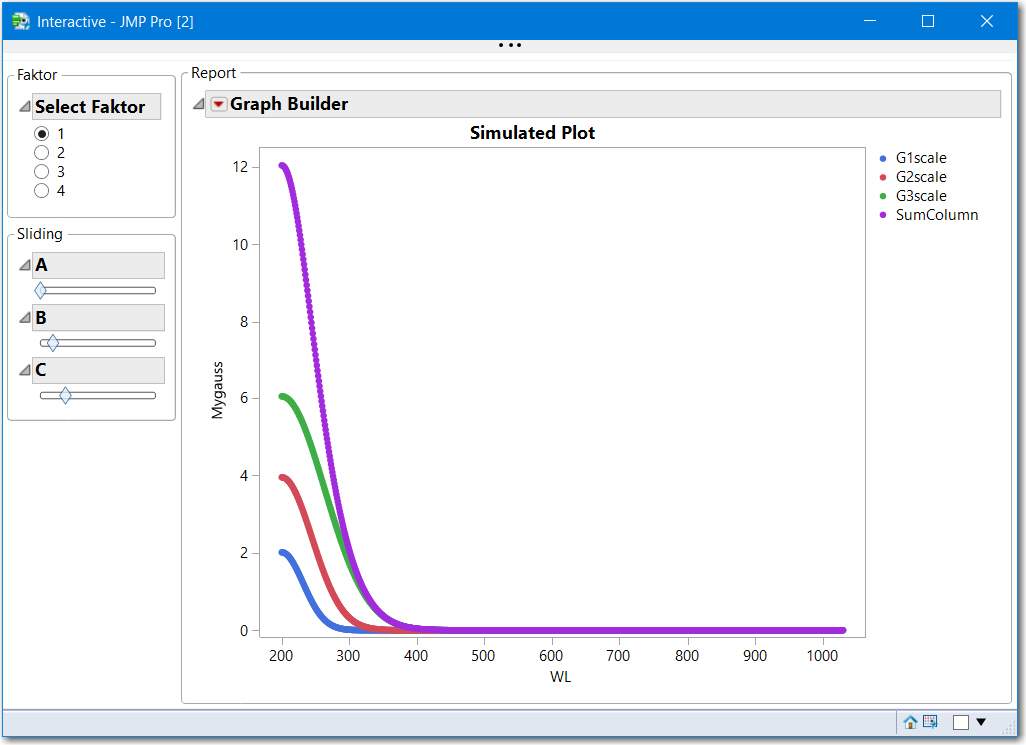Select Faktor option 4

coord(42,190)
